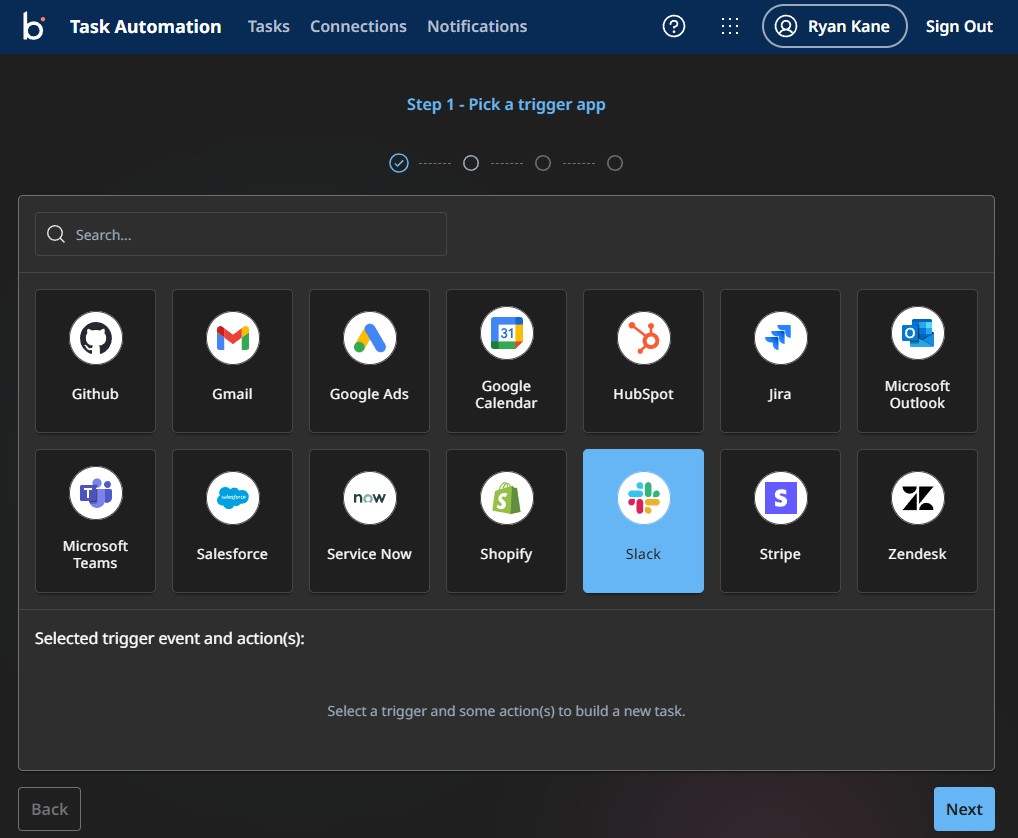The height and width of the screenshot is (838, 1018).
Task: Select the Google Calendar app
Action: pyautogui.click(x=506, y=360)
